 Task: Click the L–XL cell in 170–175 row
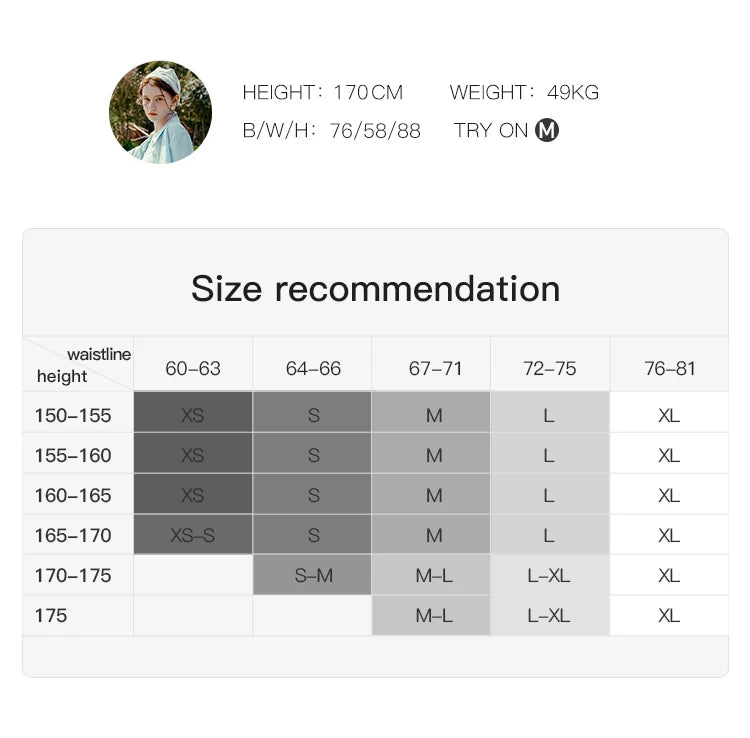pos(549,575)
